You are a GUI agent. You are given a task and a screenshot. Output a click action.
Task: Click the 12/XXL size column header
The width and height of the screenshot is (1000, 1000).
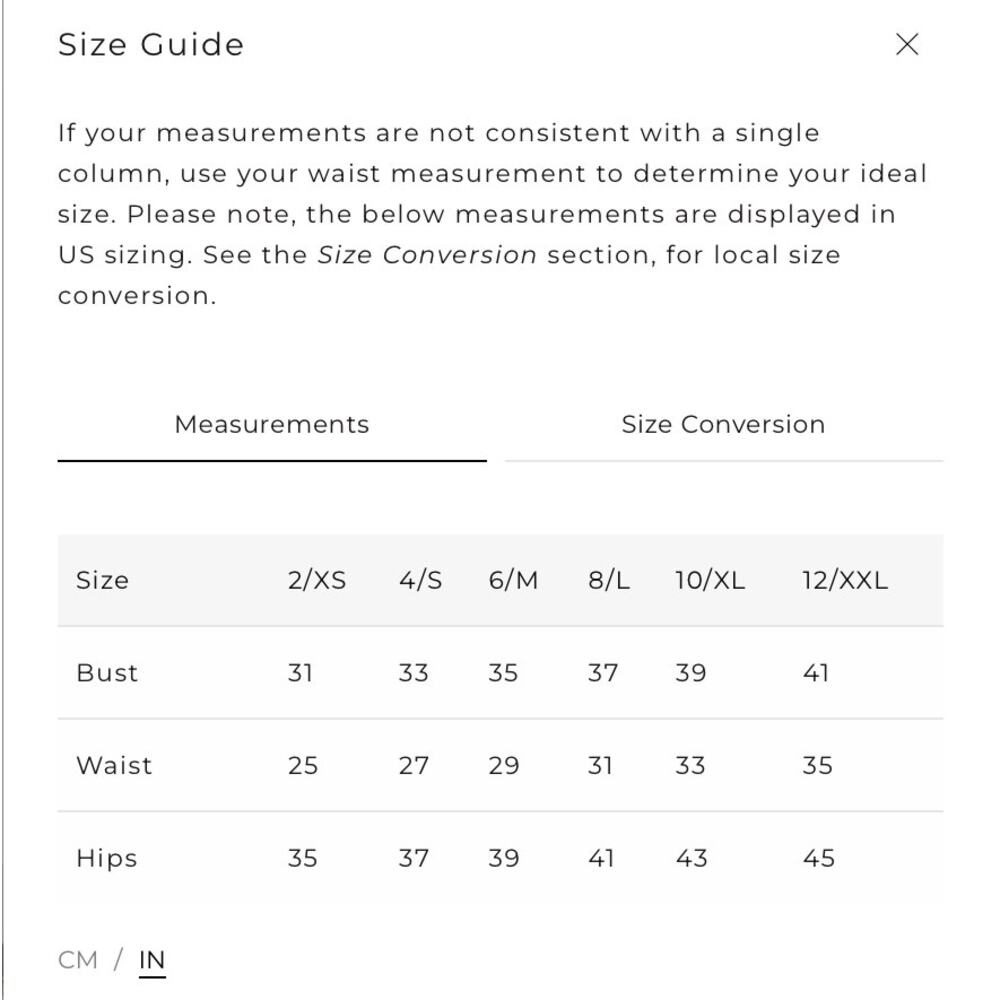click(844, 580)
